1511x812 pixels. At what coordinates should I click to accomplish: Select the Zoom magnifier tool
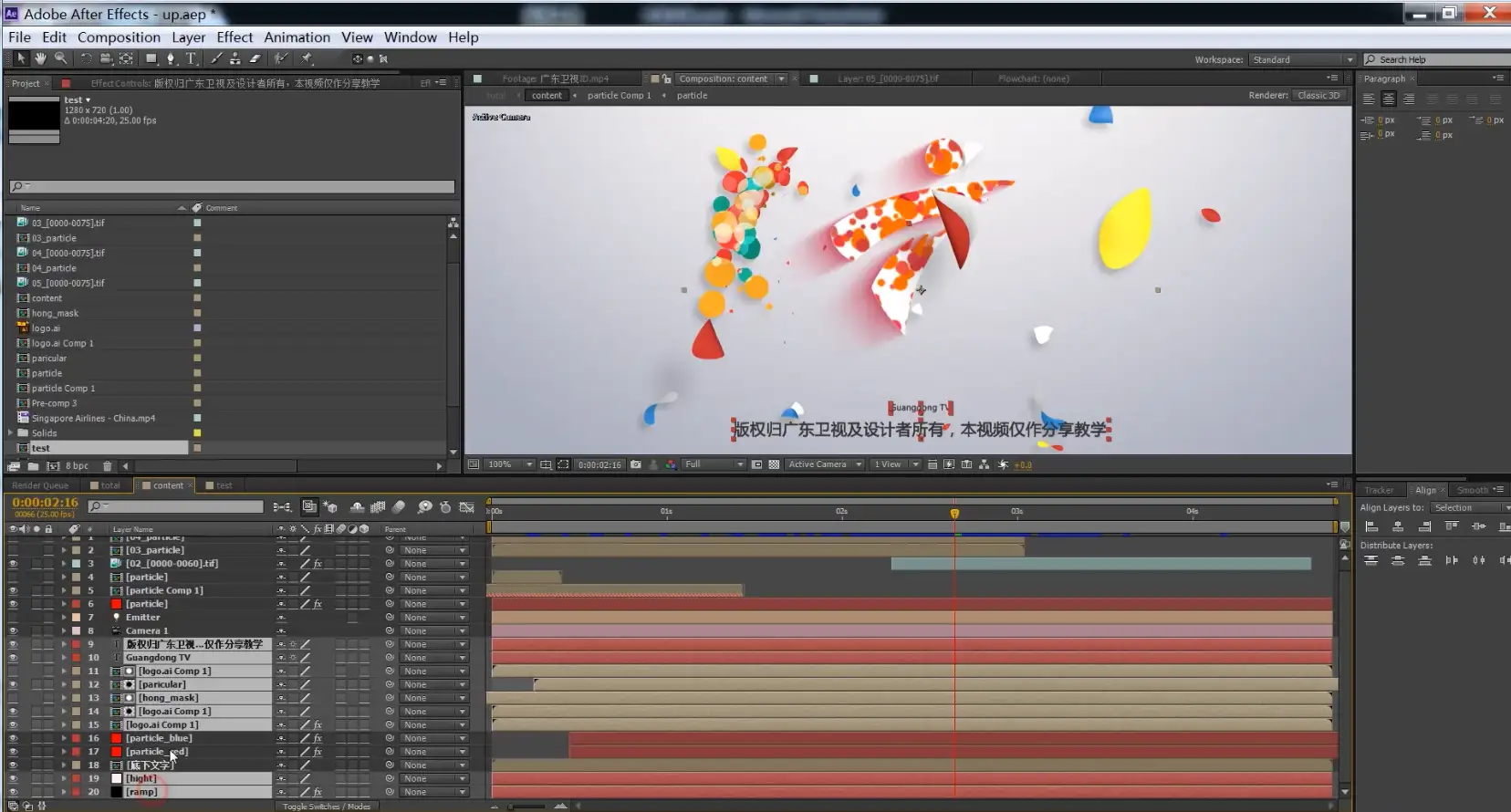61,58
